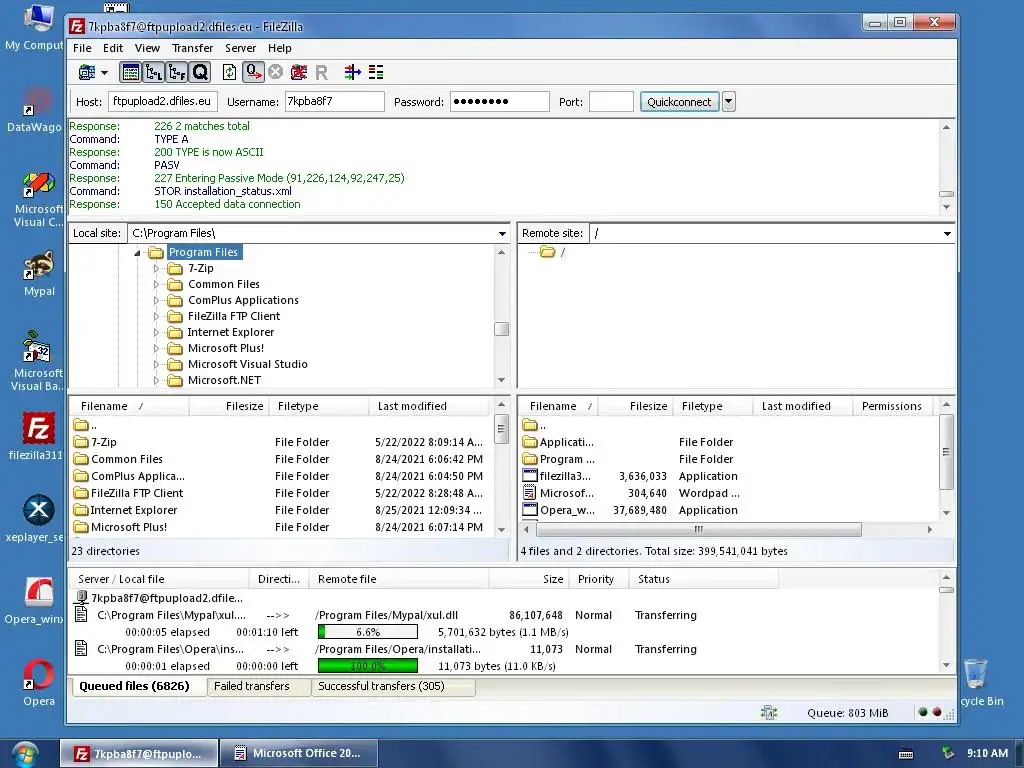Screen dimensions: 1024x768
Task: Select remote Applicati... folder
Action: [x=566, y=442]
